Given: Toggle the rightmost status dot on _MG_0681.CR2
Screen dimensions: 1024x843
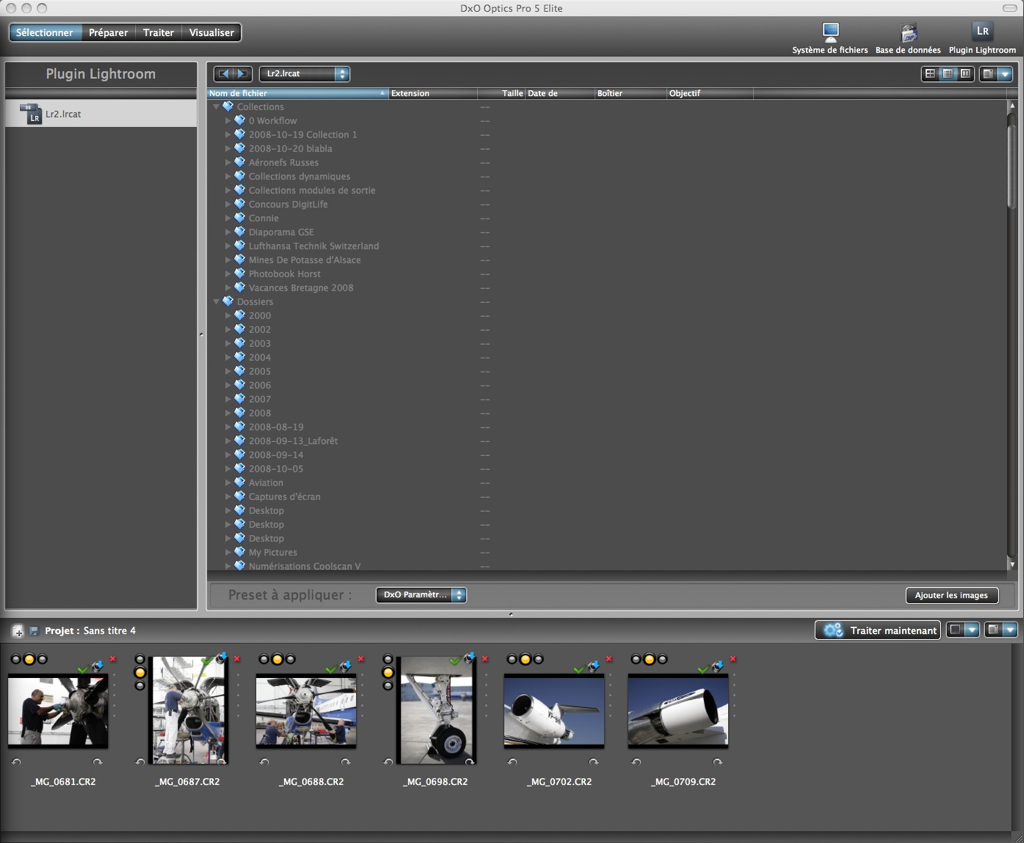Looking at the screenshot, I should point(42,659).
